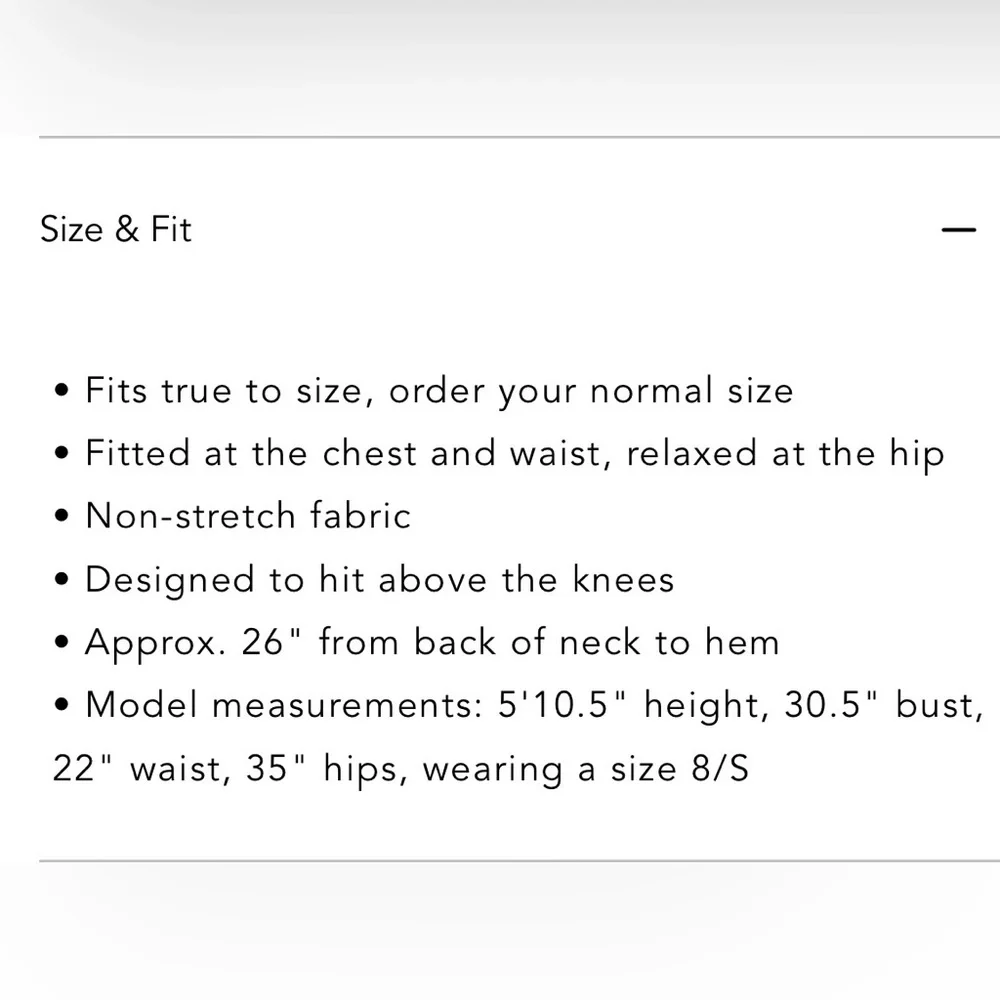
Task: Click the bullet before "Fits true to size"
Action: pyautogui.click(x=62, y=391)
